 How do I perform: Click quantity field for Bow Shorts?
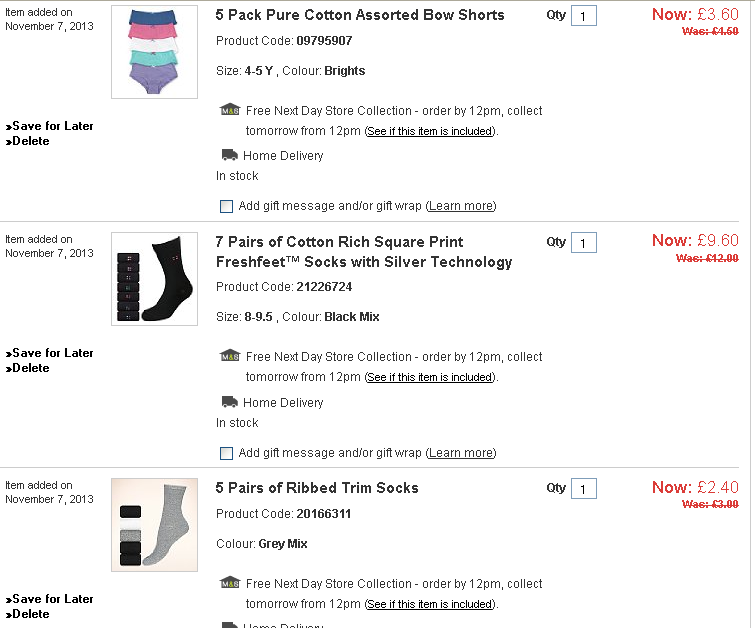pyautogui.click(x=583, y=16)
